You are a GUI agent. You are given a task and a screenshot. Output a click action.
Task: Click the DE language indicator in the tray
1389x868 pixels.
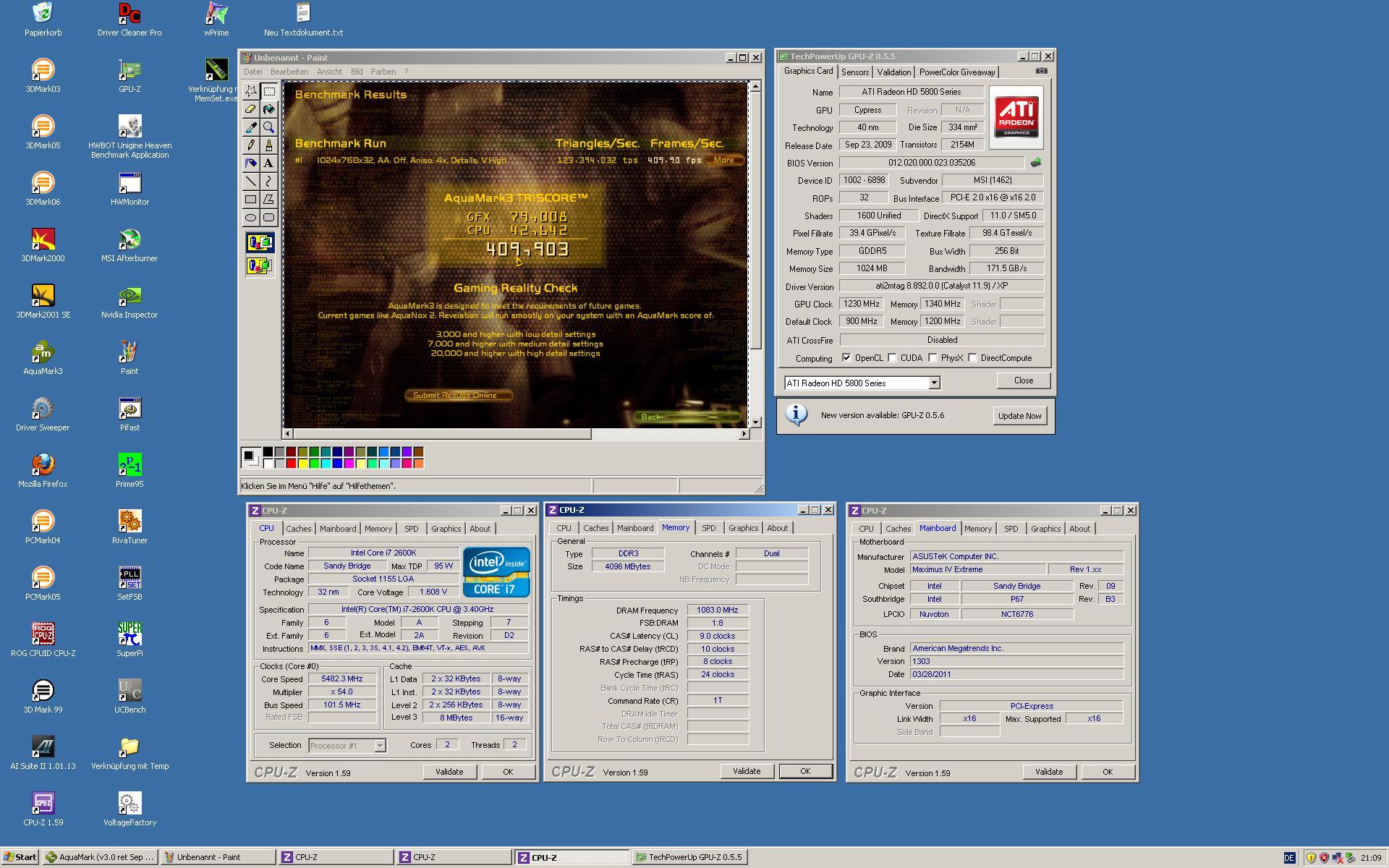tap(1288, 858)
